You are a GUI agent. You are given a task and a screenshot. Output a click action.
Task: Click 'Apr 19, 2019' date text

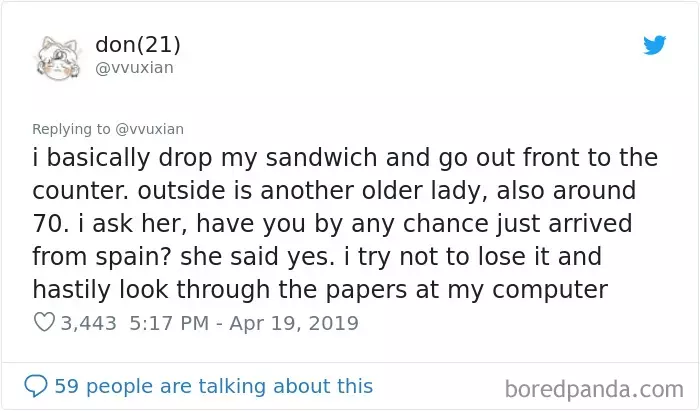[x=294, y=323]
